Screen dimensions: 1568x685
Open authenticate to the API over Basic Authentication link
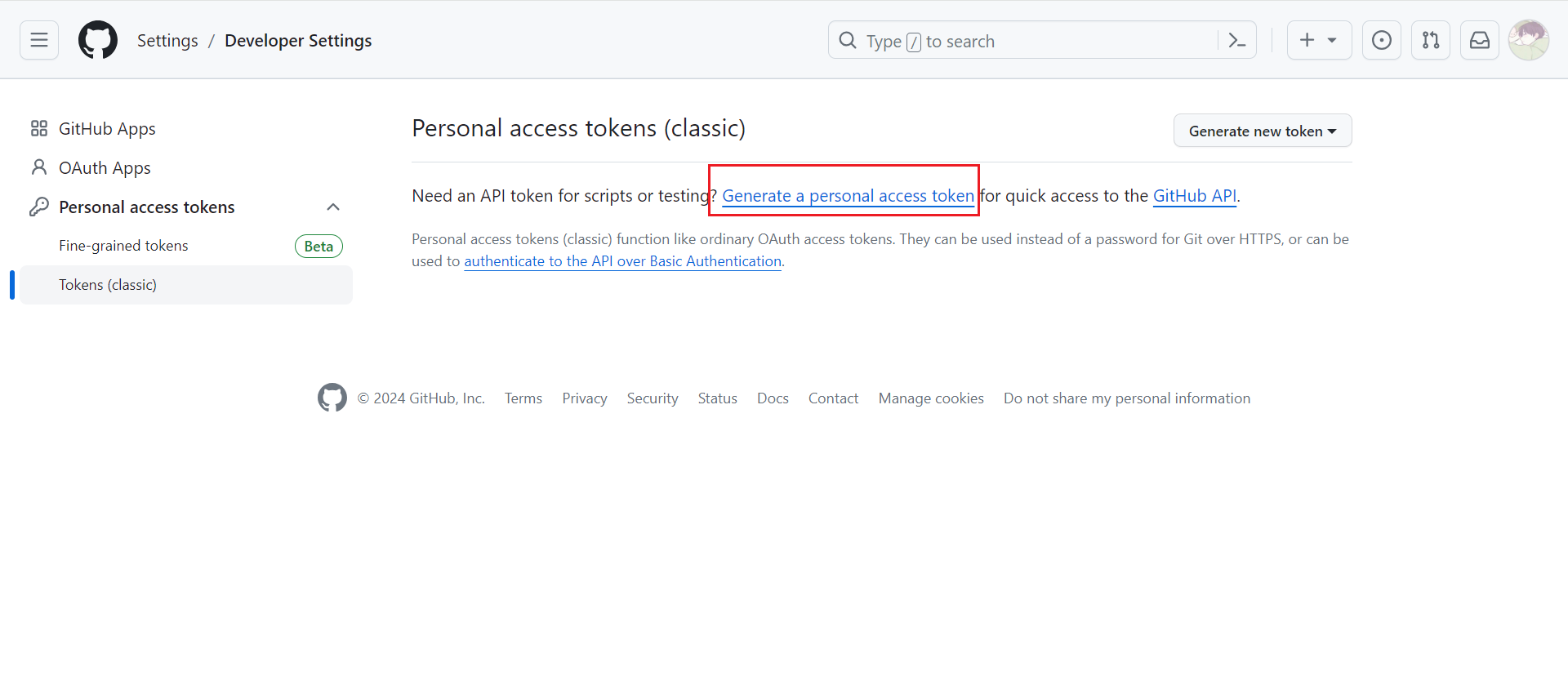(x=623, y=261)
